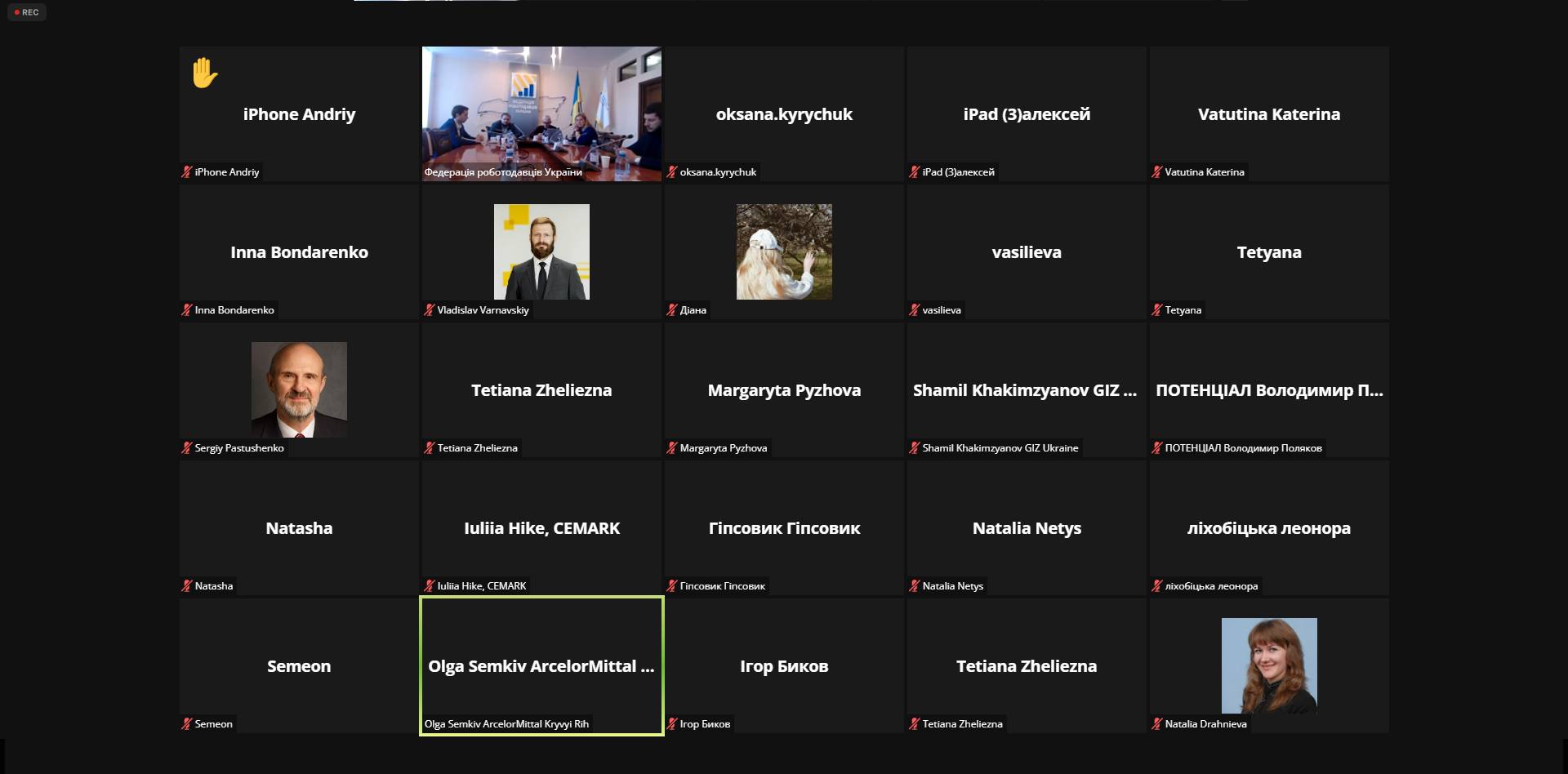This screenshot has width=1568, height=774.
Task: Click the muted mic icon beside ліхобіцька леонора label
Action: pyautogui.click(x=1157, y=586)
